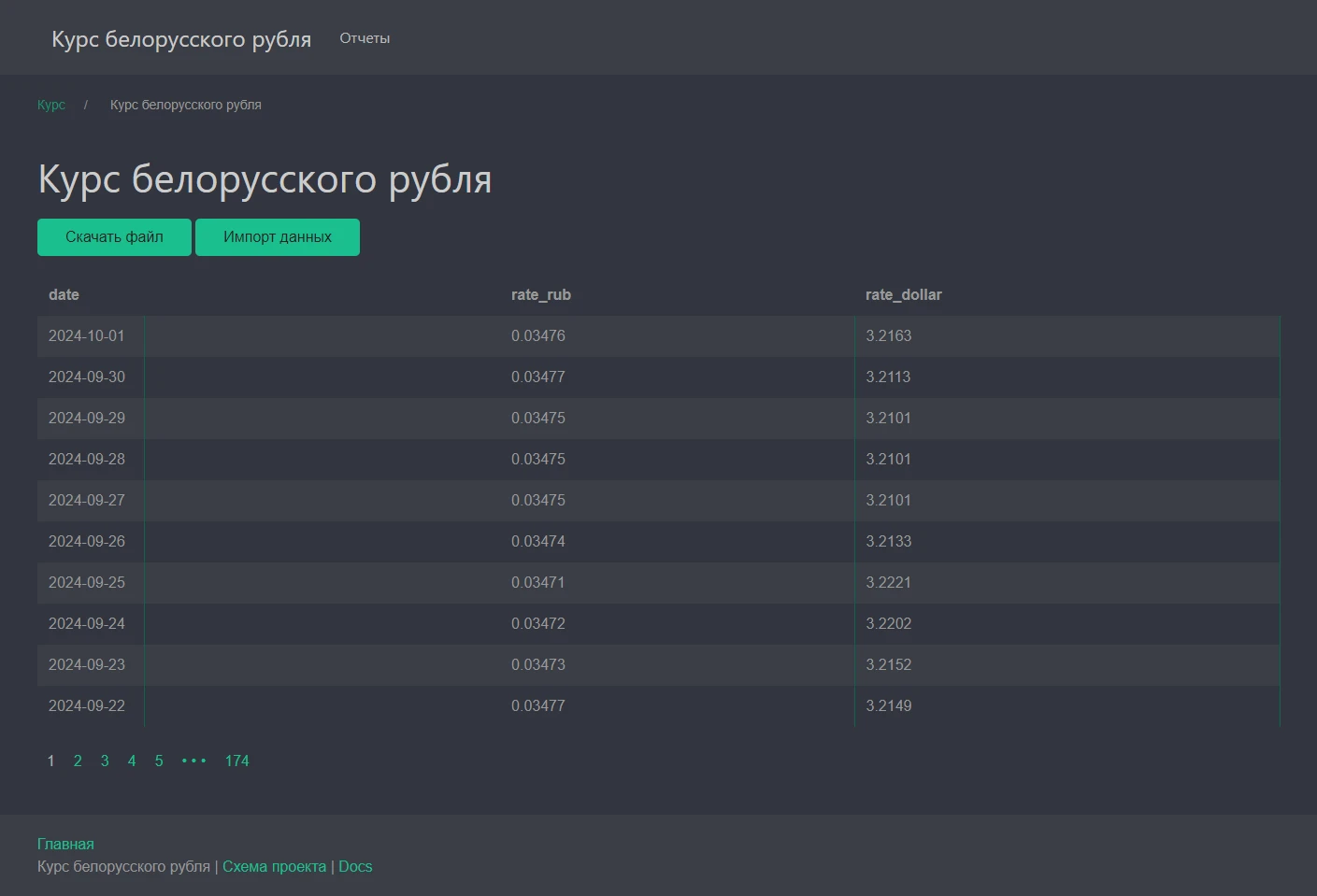Jump to the last page 174
Viewport: 1317px width, 896px height.
(236, 761)
